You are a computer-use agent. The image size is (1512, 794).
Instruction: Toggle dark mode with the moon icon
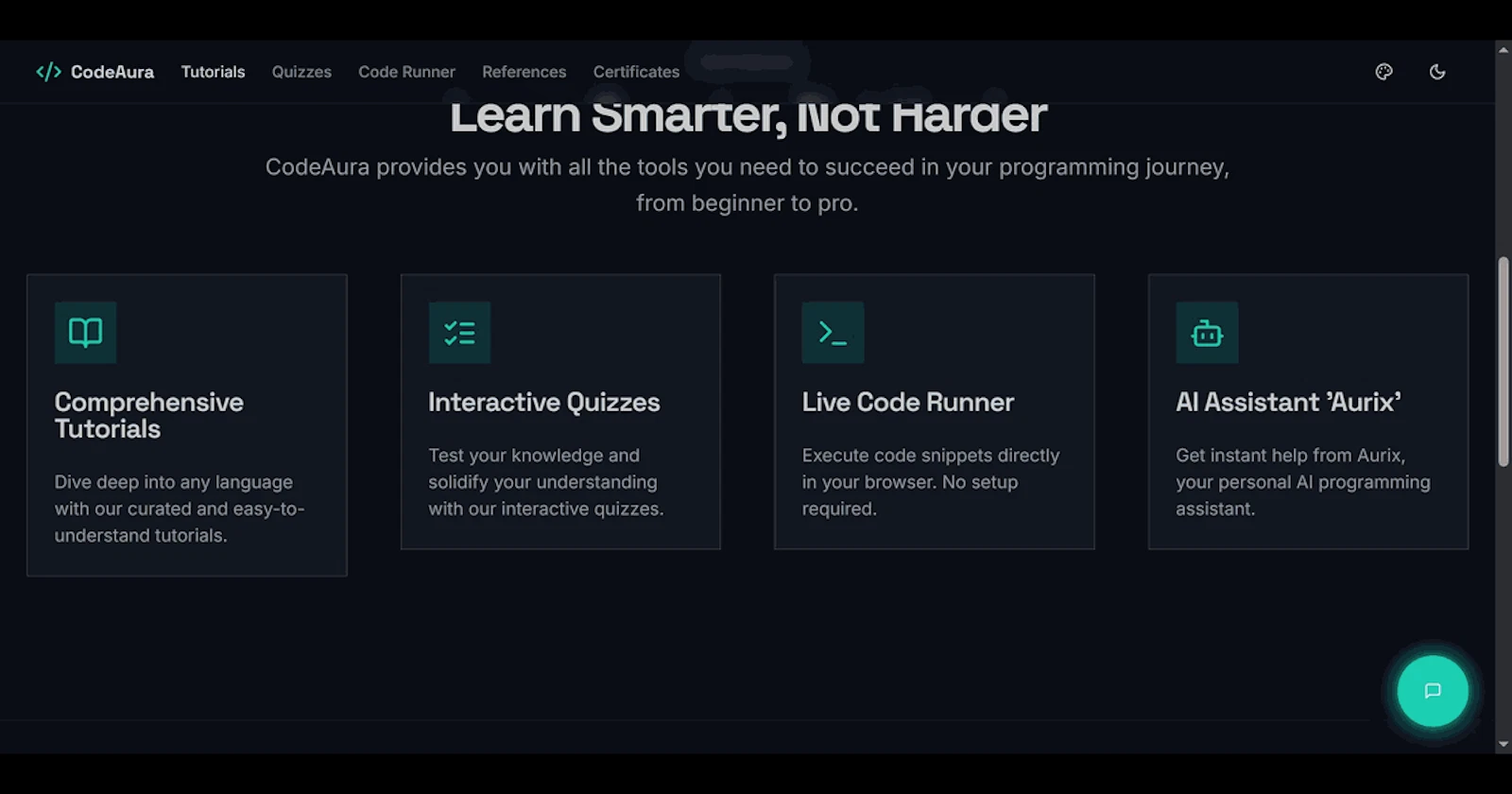click(1437, 72)
